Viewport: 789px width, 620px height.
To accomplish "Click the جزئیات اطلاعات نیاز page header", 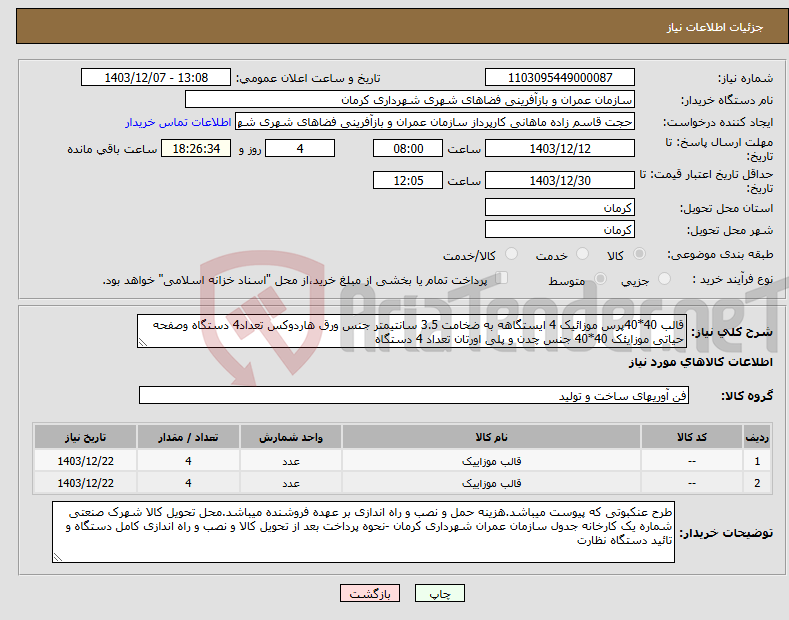I will pos(715,27).
